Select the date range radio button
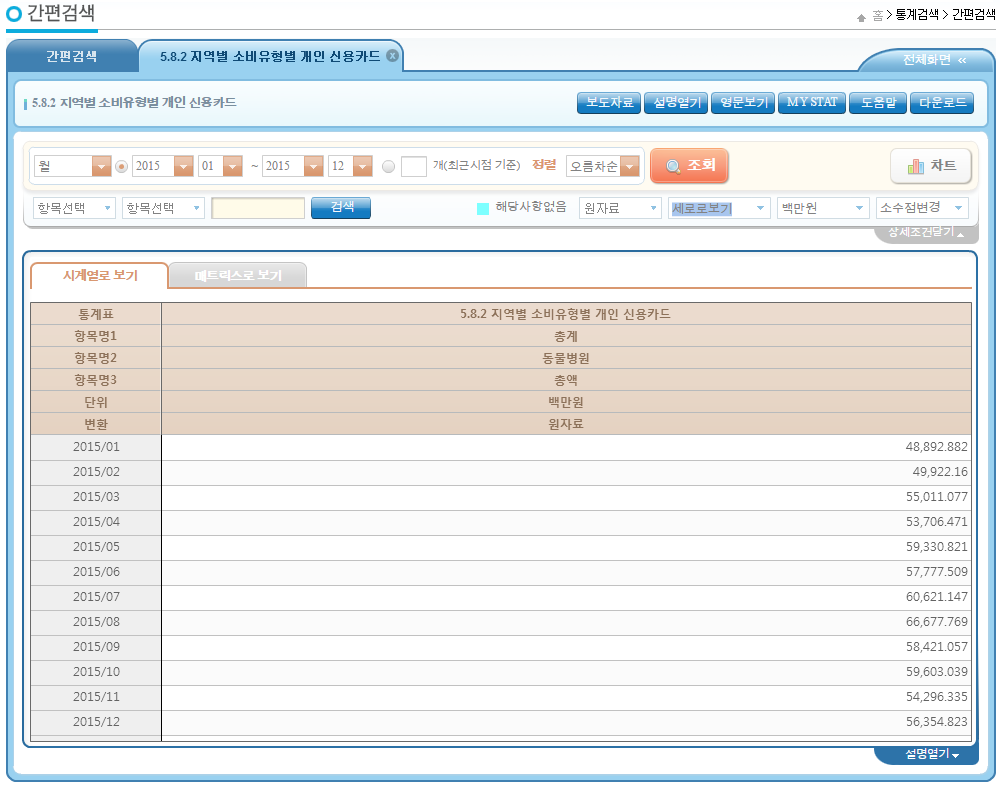Viewport: 1000px width, 786px height. point(122,167)
